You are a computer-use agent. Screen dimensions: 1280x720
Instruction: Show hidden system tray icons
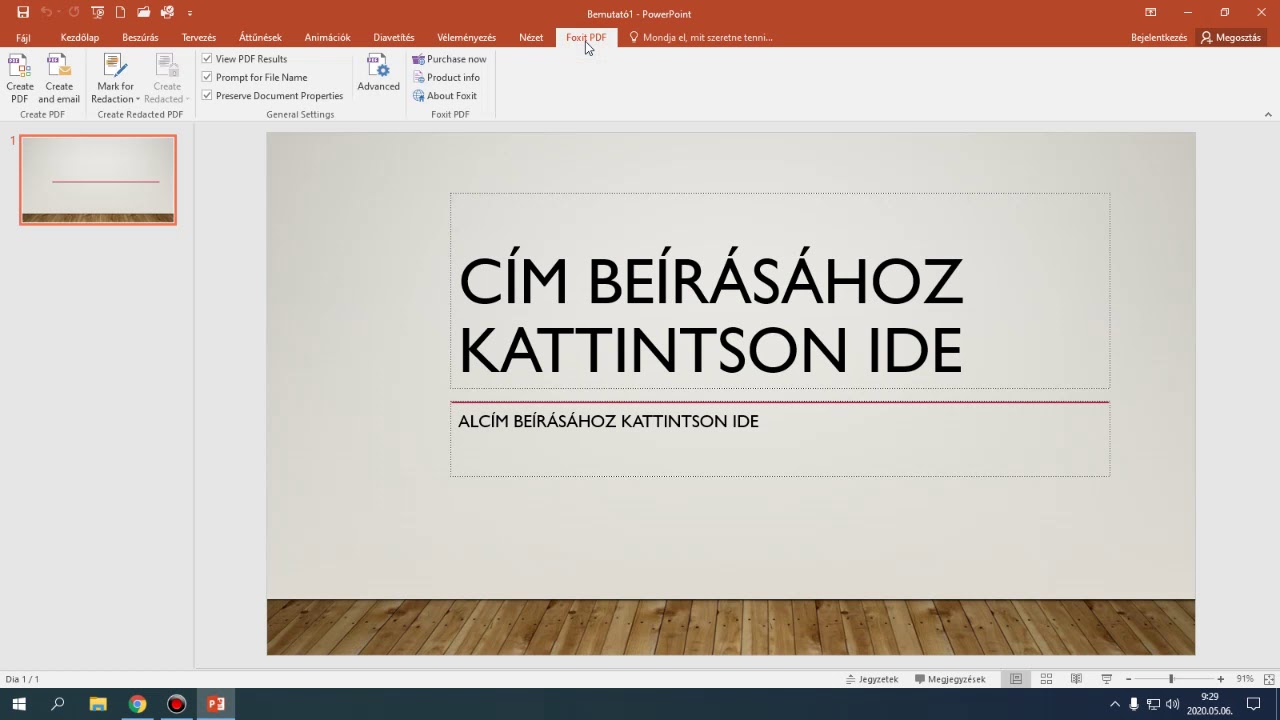pos(1115,704)
